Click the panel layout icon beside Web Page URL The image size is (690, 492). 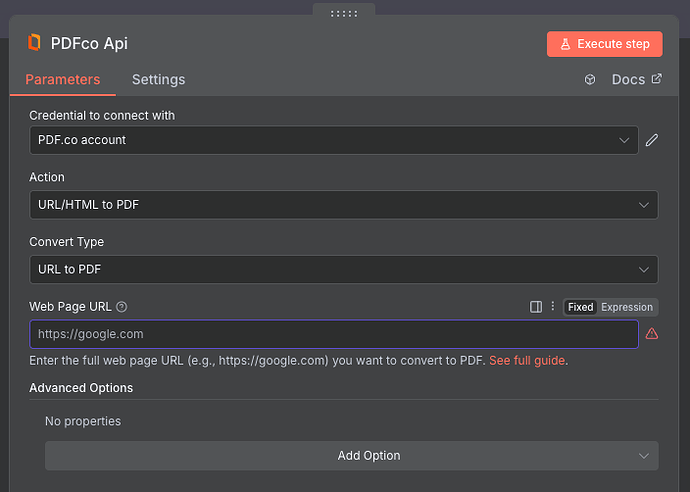pyautogui.click(x=536, y=307)
